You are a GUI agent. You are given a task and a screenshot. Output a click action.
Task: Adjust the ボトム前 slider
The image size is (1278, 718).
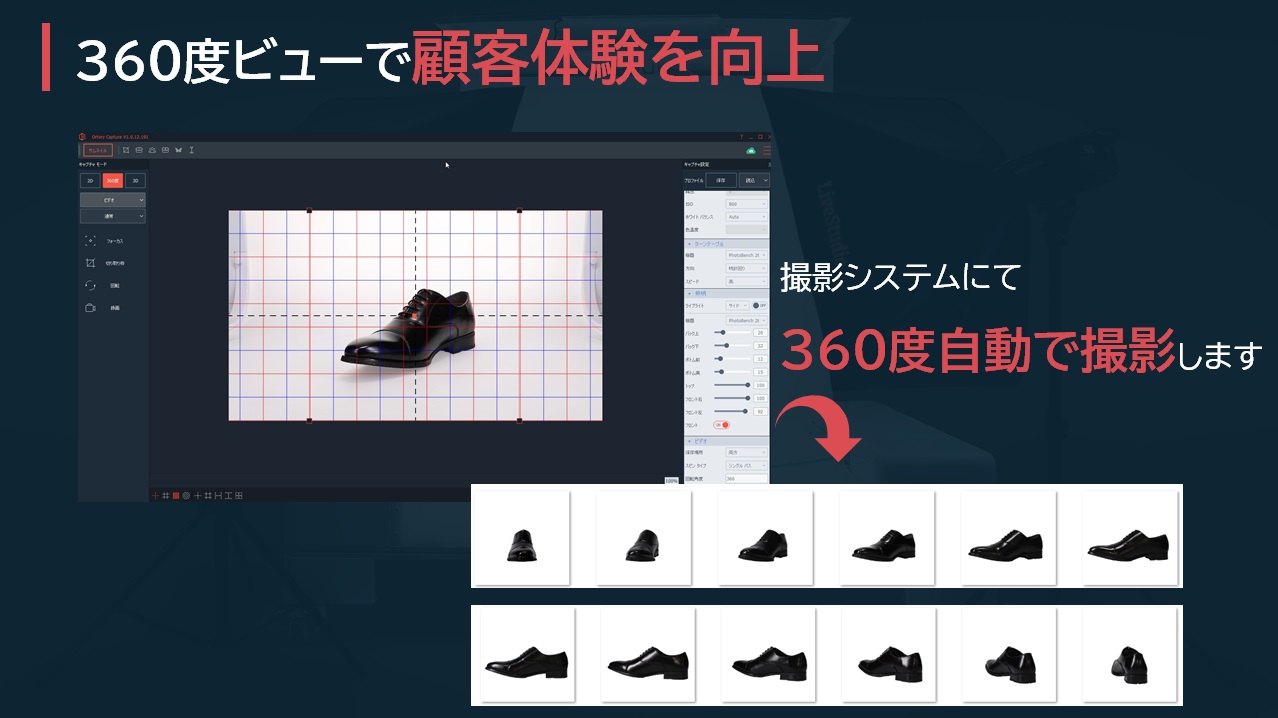[732, 358]
